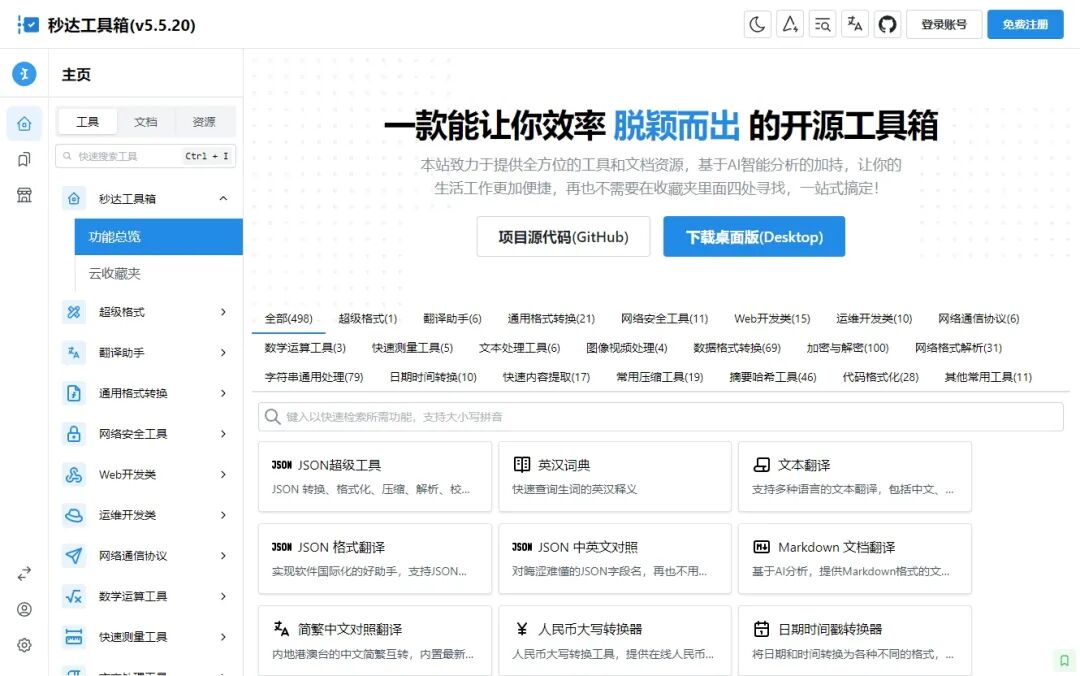Viewport: 1080px width, 676px height.
Task: Expand the 数学运算工具 sidebar group
Action: (145, 597)
